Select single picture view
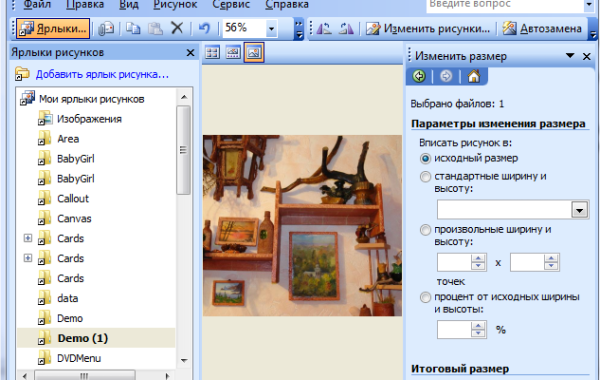 [254, 52]
